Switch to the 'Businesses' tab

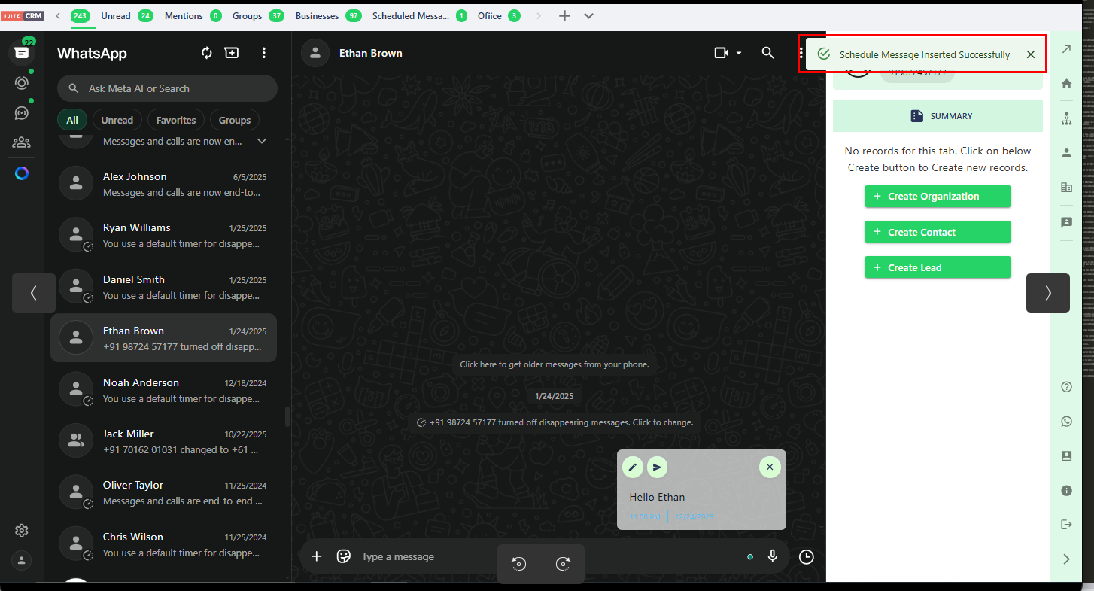316,16
